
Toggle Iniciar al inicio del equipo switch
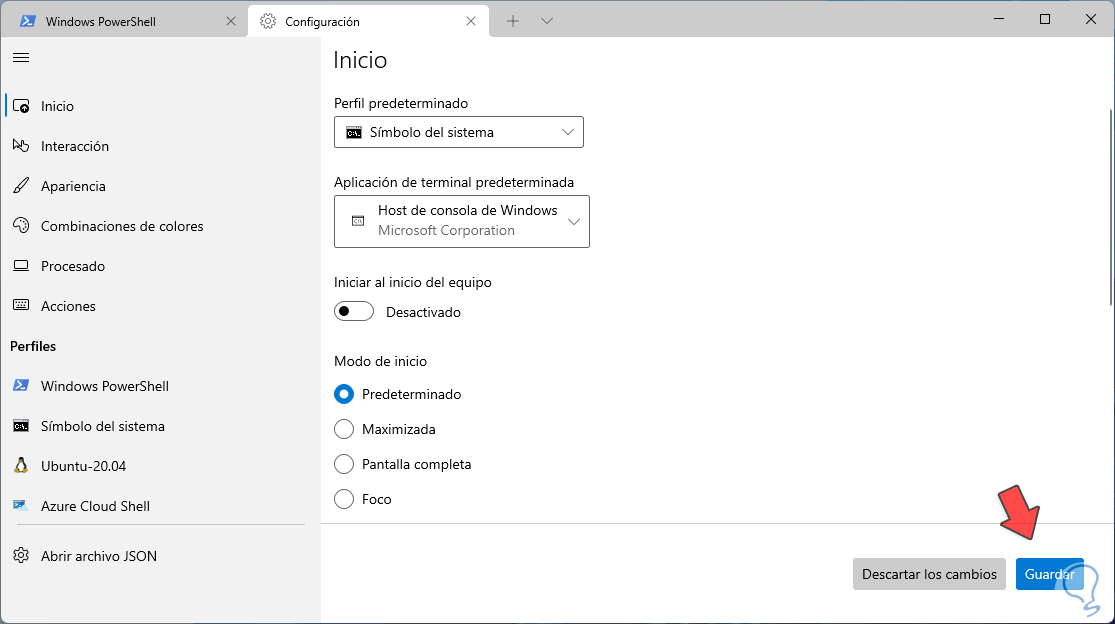click(354, 312)
